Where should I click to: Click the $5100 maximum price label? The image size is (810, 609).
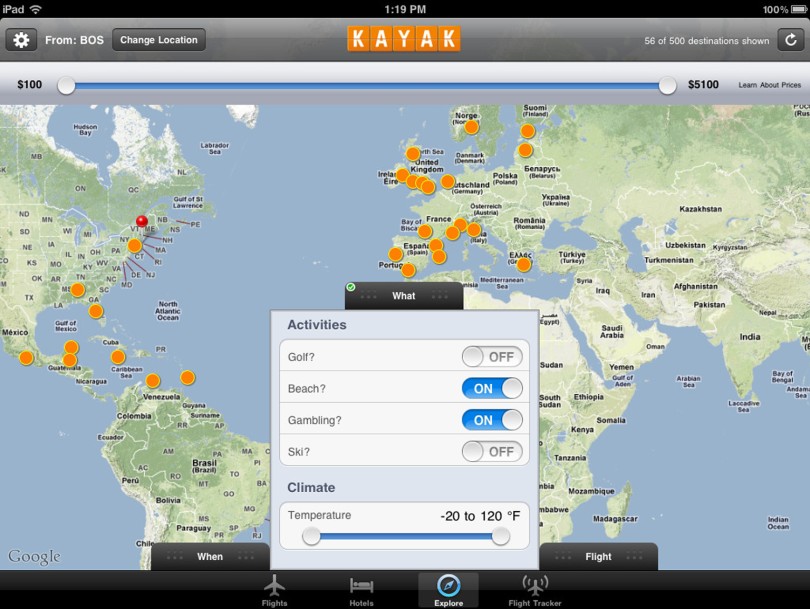point(703,85)
